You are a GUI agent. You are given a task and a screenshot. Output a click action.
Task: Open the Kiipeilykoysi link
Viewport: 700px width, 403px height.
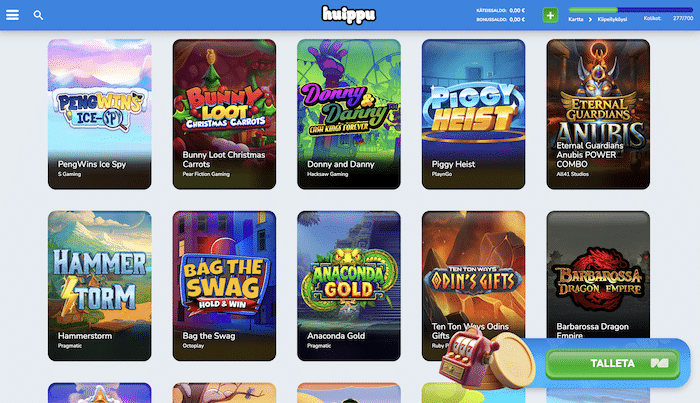pyautogui.click(x=612, y=19)
